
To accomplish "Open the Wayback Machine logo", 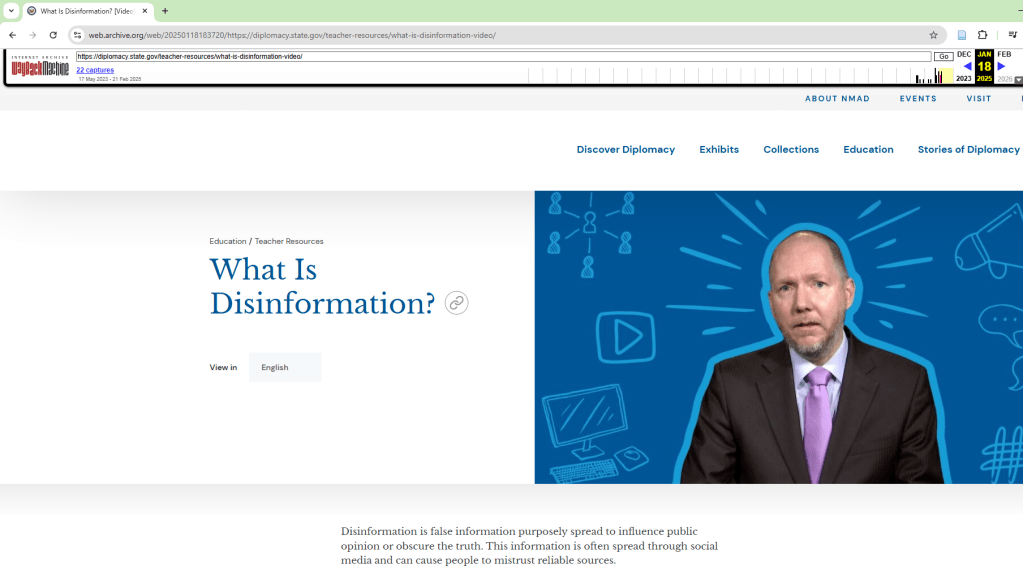I will click(40, 68).
